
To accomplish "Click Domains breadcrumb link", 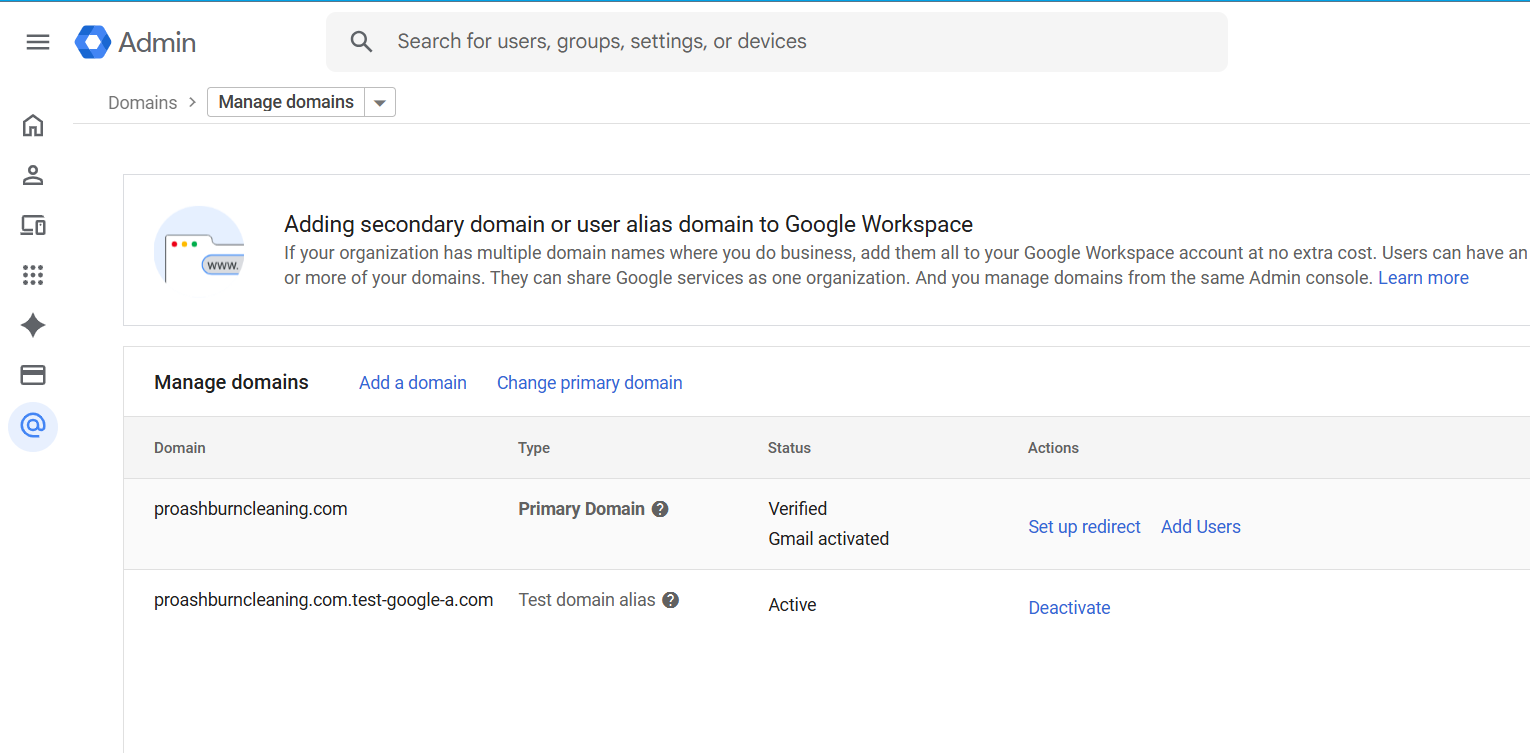I will click(142, 103).
